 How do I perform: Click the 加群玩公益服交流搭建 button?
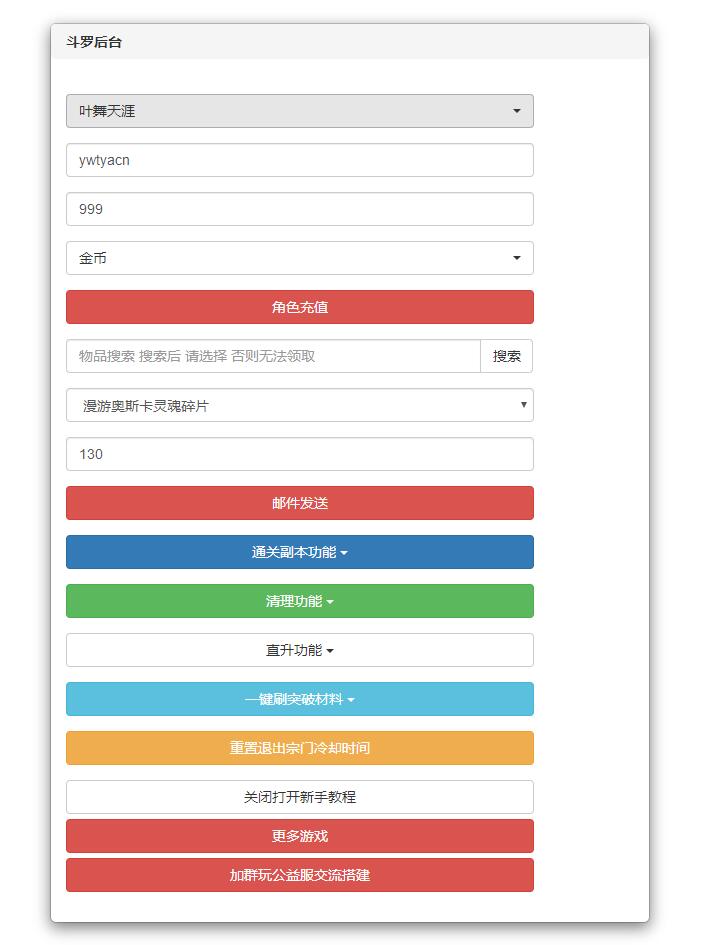coord(300,875)
